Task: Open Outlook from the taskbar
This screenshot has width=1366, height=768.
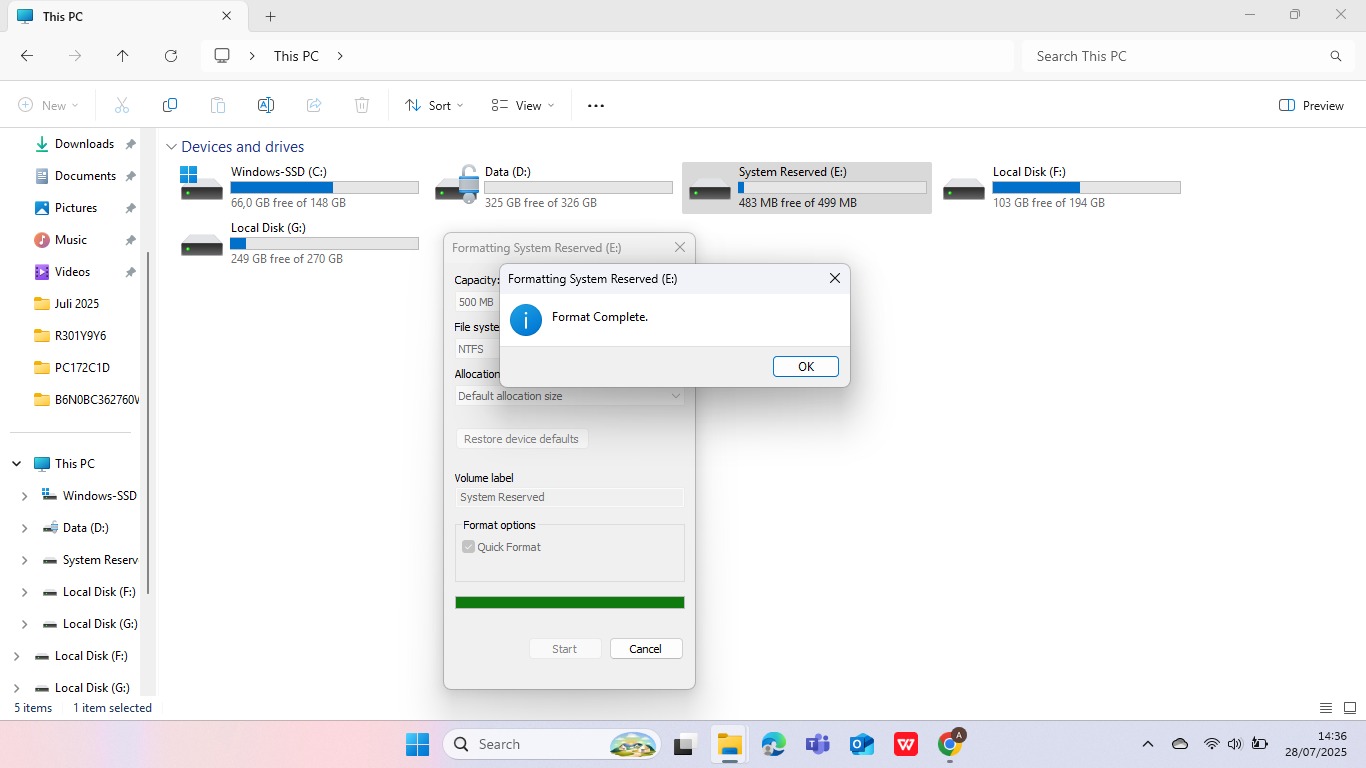Action: click(861, 744)
